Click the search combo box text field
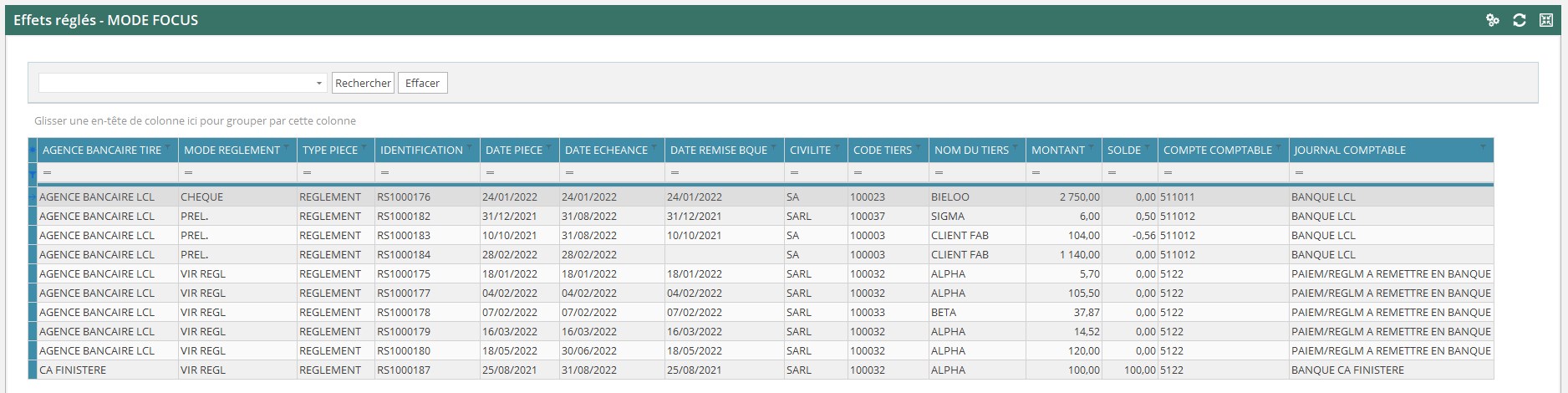 [176, 83]
